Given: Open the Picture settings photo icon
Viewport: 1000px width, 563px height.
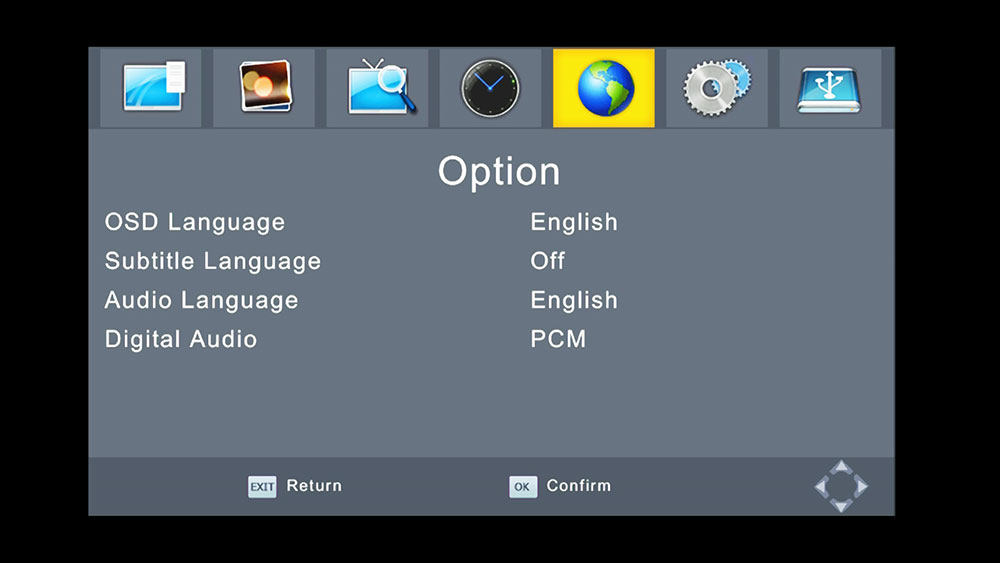Looking at the screenshot, I should pos(264,88).
